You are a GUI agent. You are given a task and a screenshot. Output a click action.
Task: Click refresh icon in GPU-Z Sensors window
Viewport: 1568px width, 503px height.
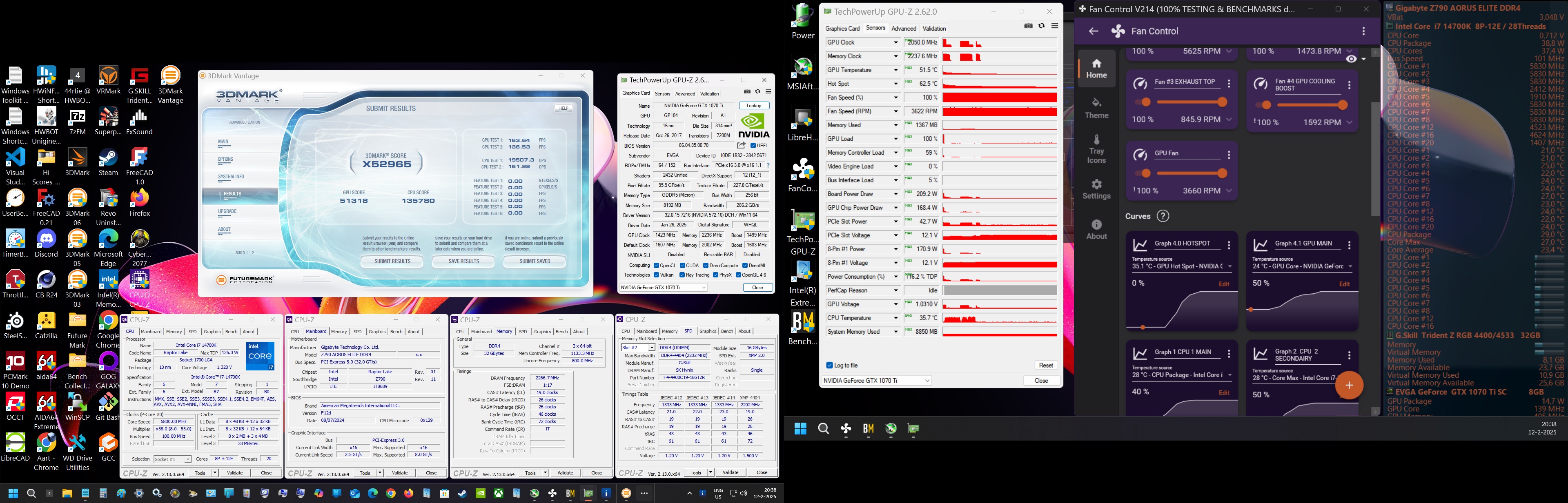(x=1042, y=26)
